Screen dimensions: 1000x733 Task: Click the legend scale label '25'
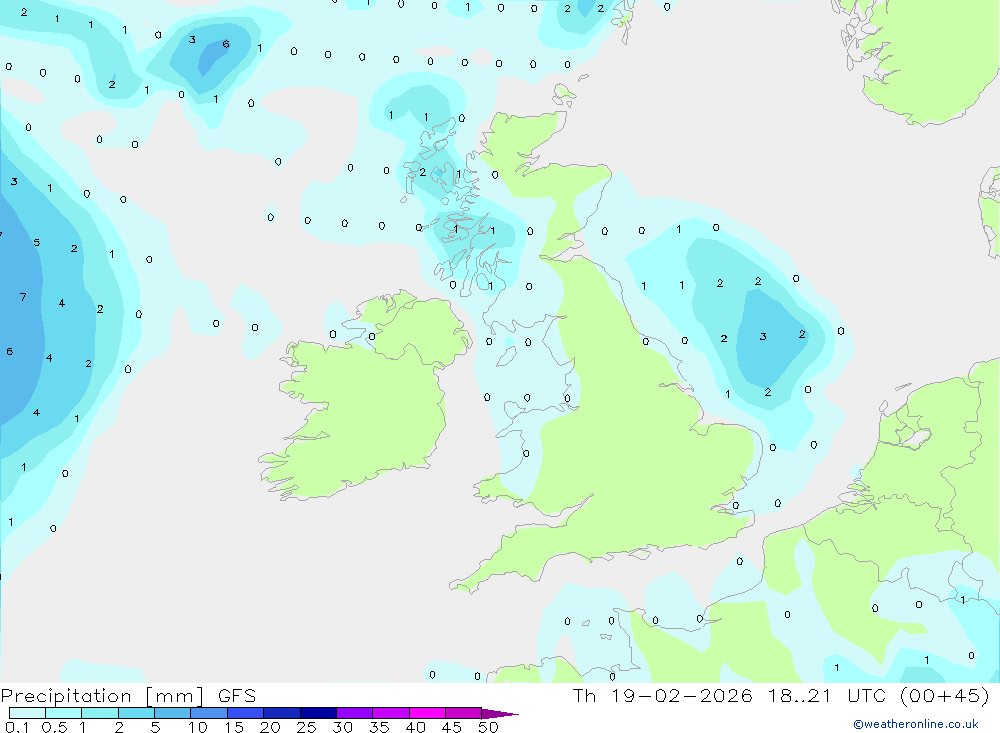coord(306,727)
